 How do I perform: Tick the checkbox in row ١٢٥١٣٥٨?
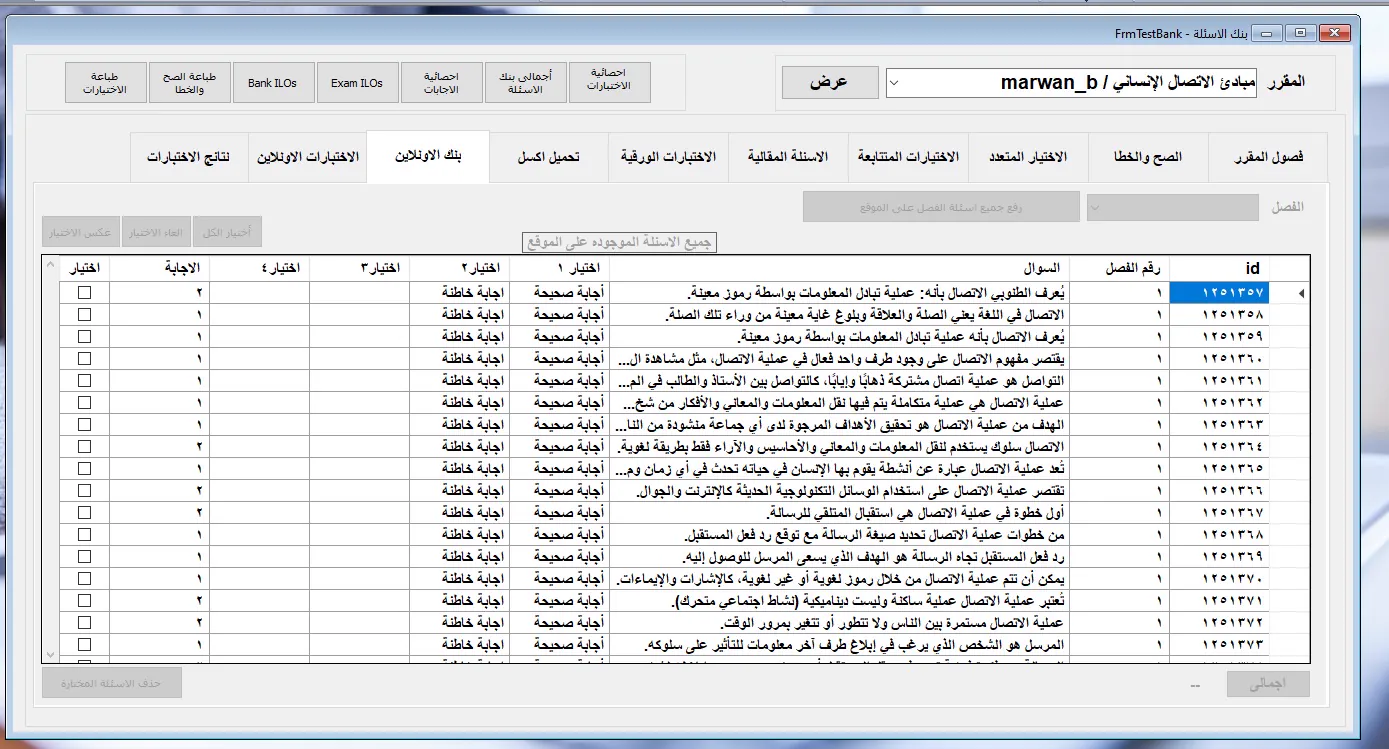[x=85, y=314]
